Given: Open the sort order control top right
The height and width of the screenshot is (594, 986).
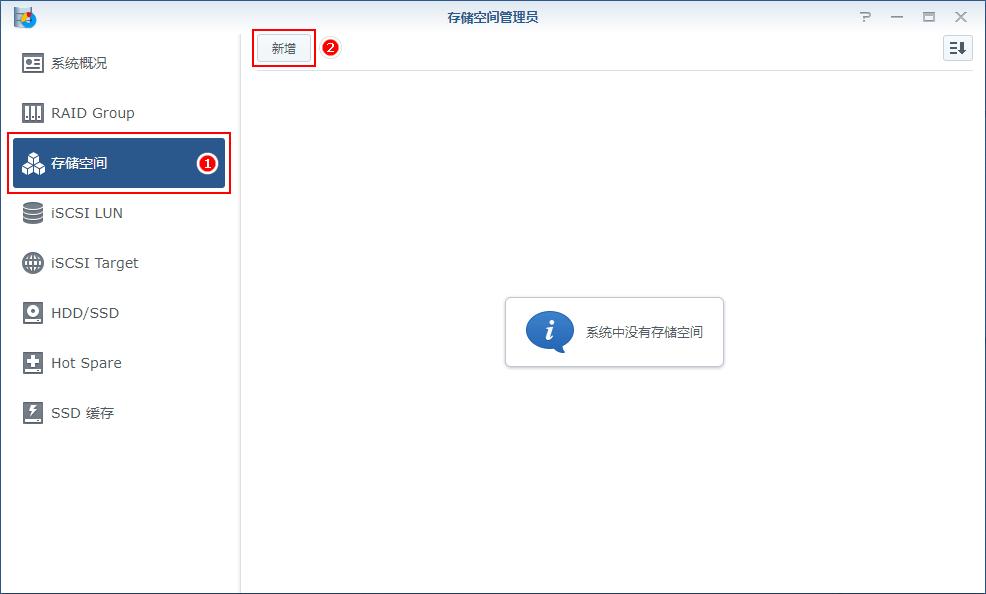Looking at the screenshot, I should (x=957, y=47).
